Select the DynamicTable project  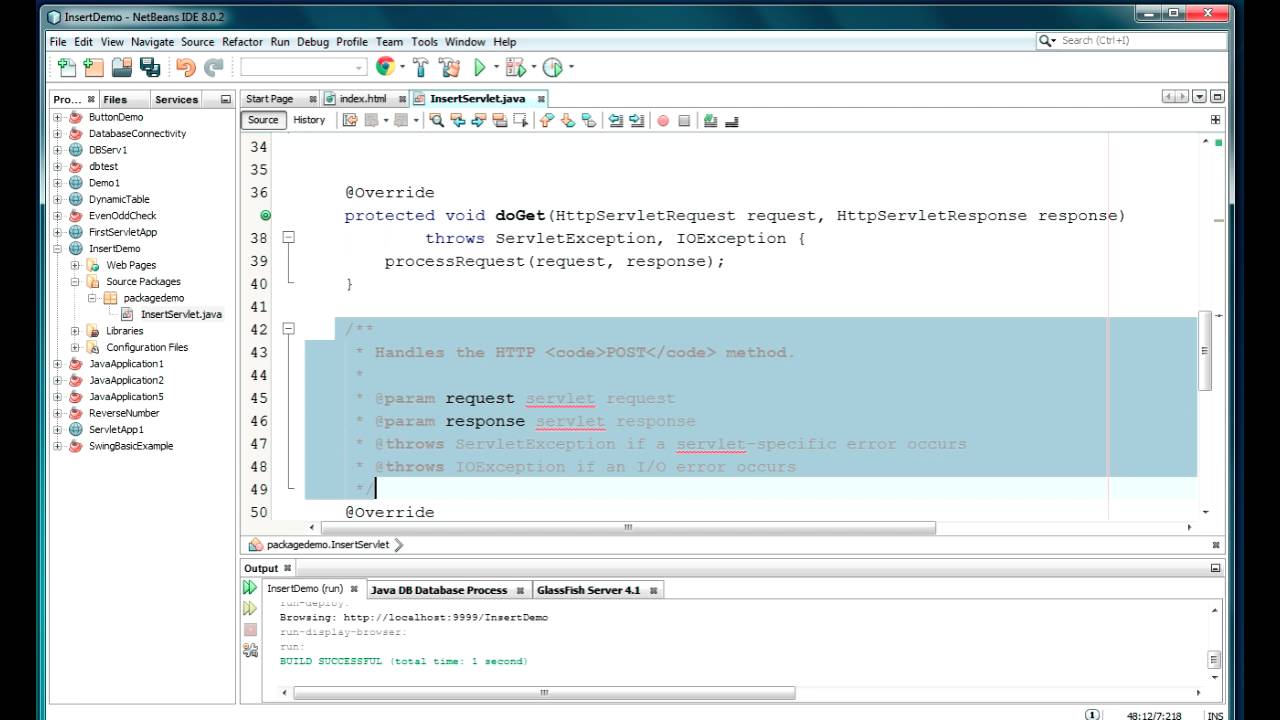click(x=119, y=199)
